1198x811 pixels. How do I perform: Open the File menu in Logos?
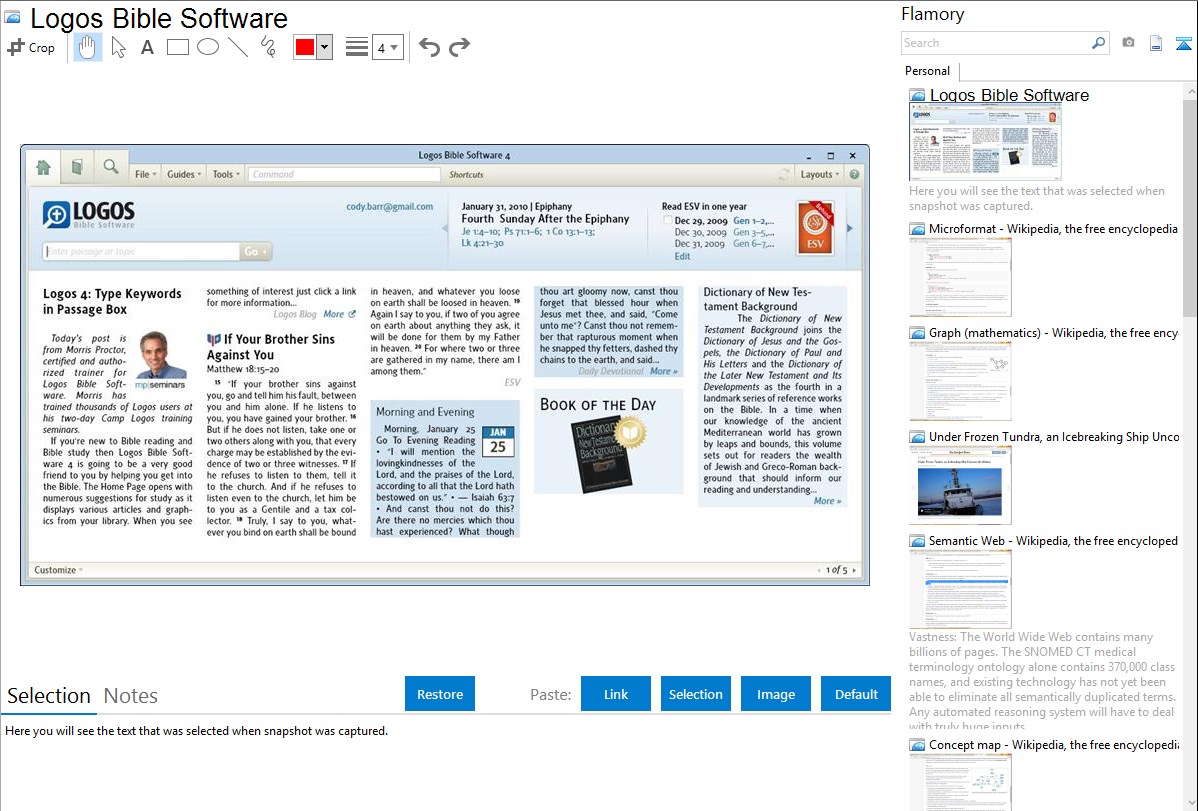(x=145, y=174)
